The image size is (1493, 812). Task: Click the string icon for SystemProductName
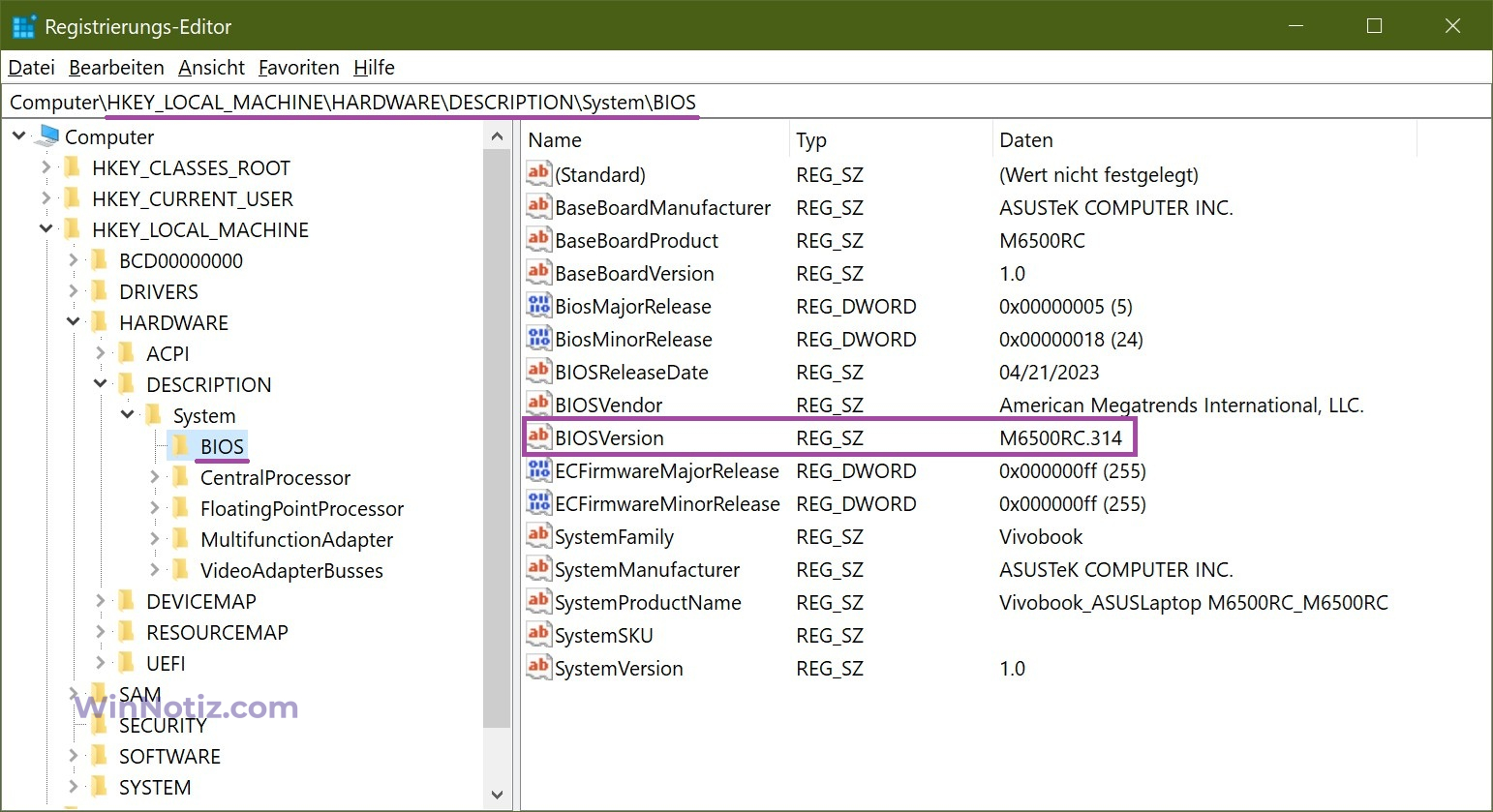(x=538, y=602)
